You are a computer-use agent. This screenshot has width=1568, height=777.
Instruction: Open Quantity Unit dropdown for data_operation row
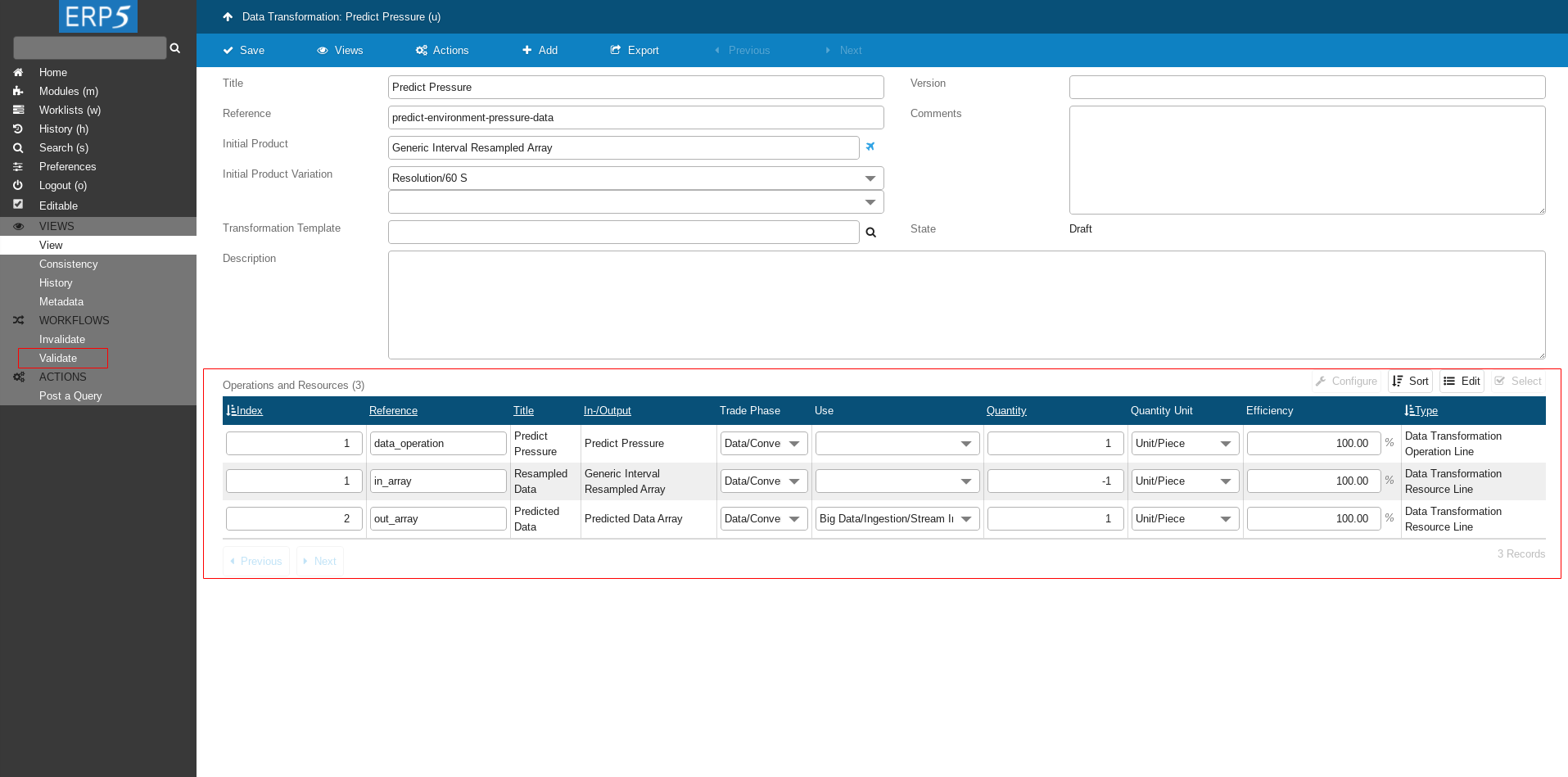click(1186, 443)
